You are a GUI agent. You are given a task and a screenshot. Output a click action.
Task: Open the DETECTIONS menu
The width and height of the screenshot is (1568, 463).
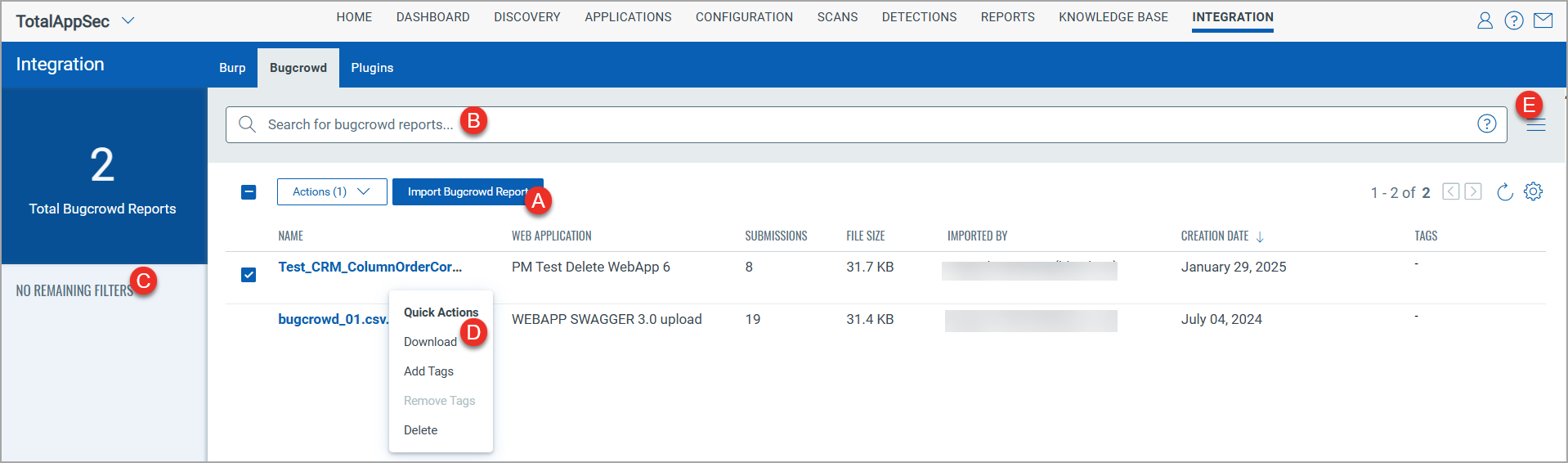tap(919, 17)
